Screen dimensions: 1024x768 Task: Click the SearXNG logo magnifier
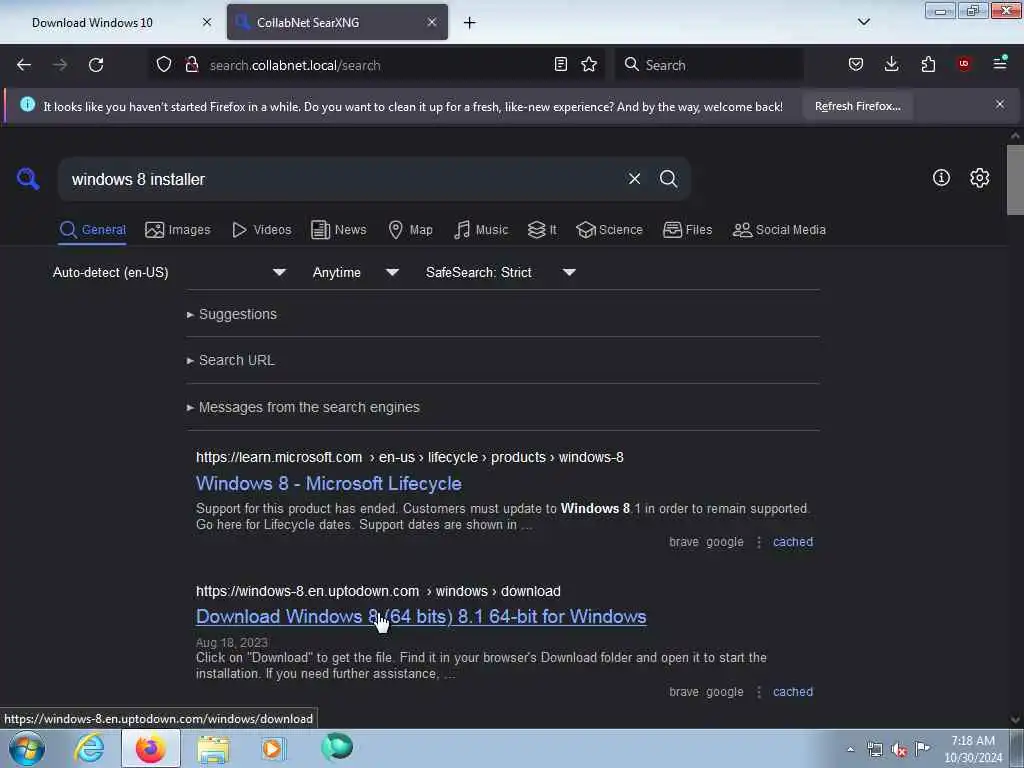click(x=28, y=178)
